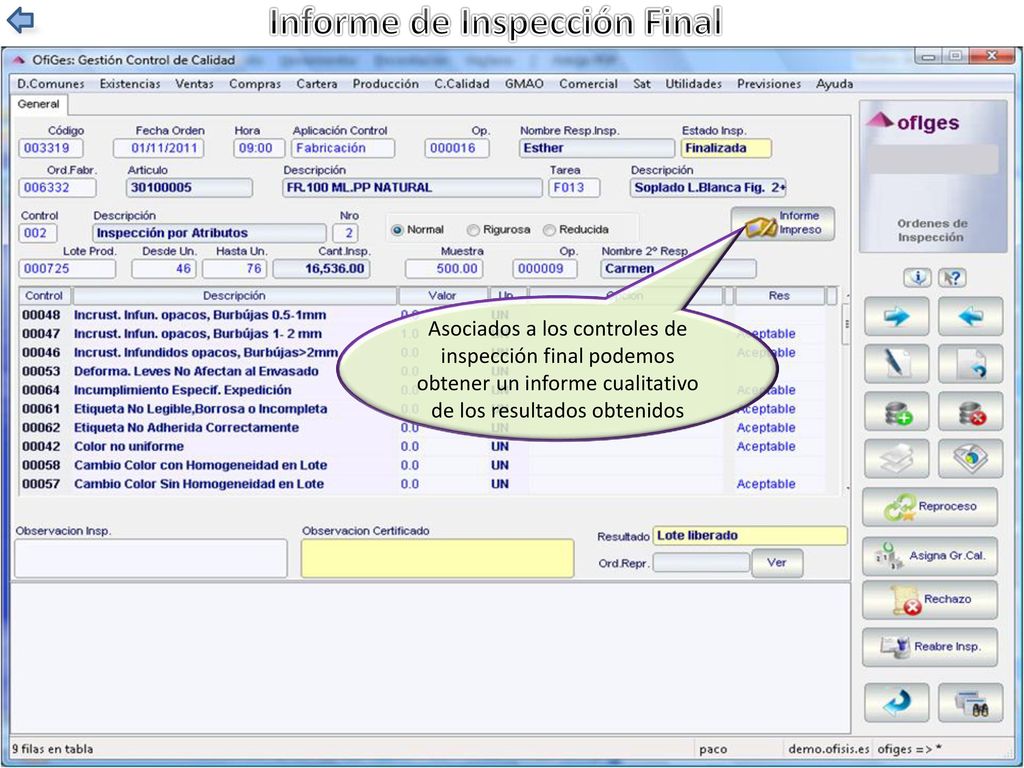Click the information 'i' icon button
1024x768 pixels.
[x=917, y=278]
